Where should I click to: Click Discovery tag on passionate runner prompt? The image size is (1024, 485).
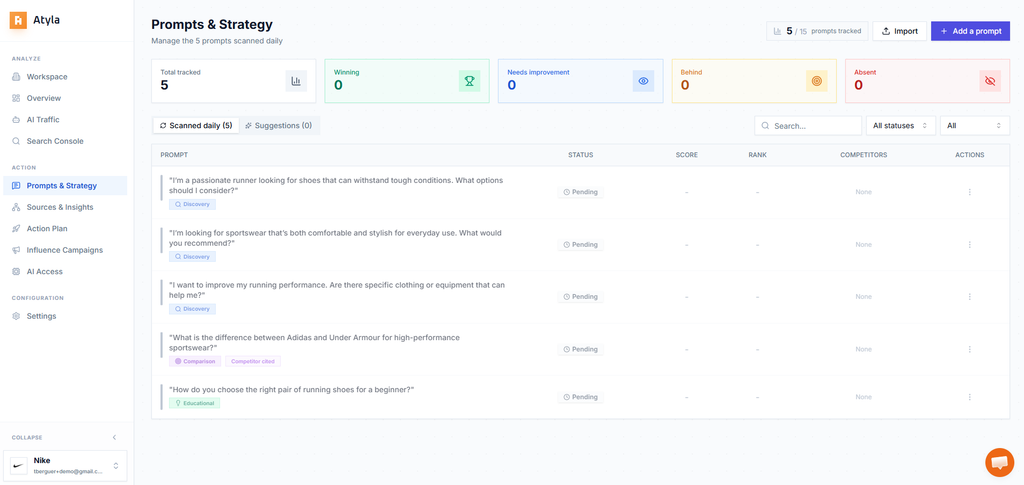(192, 204)
